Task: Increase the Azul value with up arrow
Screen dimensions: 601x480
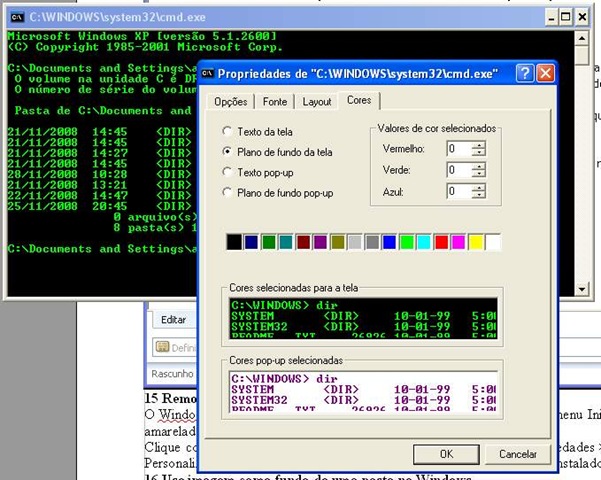Action: pyautogui.click(x=479, y=187)
